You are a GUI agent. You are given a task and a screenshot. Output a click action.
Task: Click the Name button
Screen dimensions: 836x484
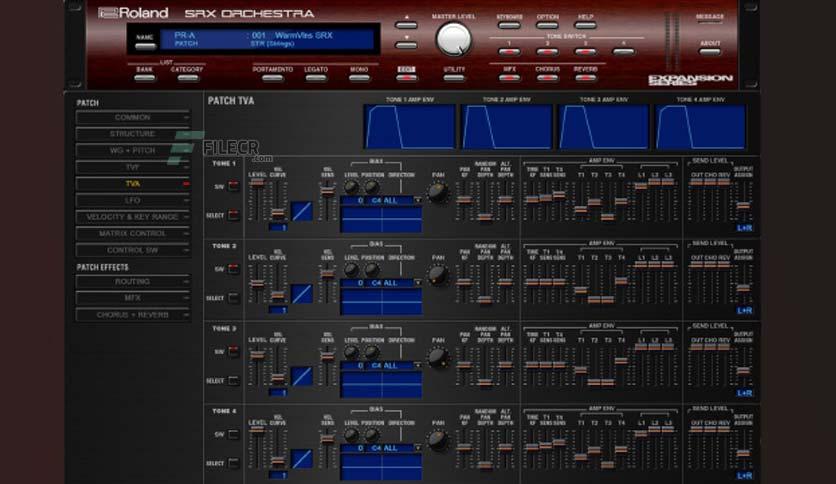coord(144,46)
